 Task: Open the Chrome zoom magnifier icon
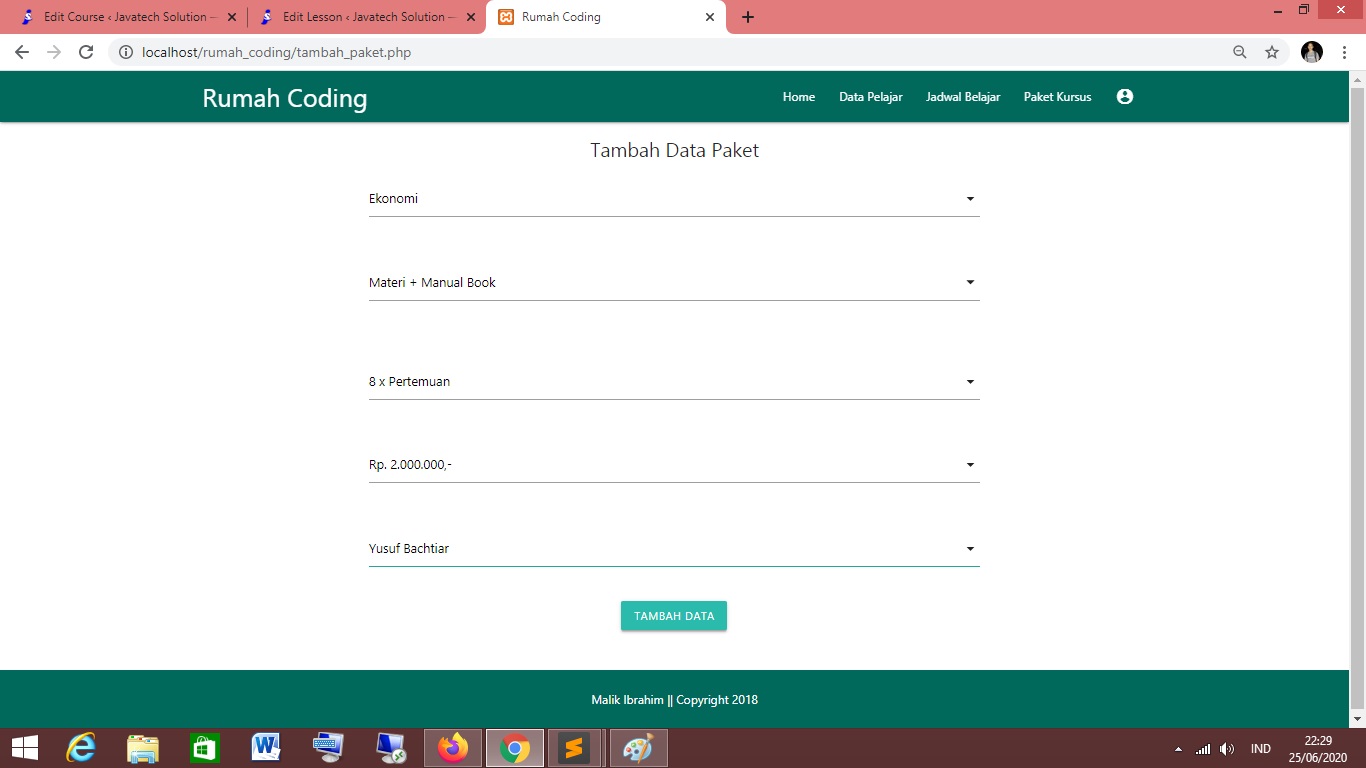click(1240, 52)
